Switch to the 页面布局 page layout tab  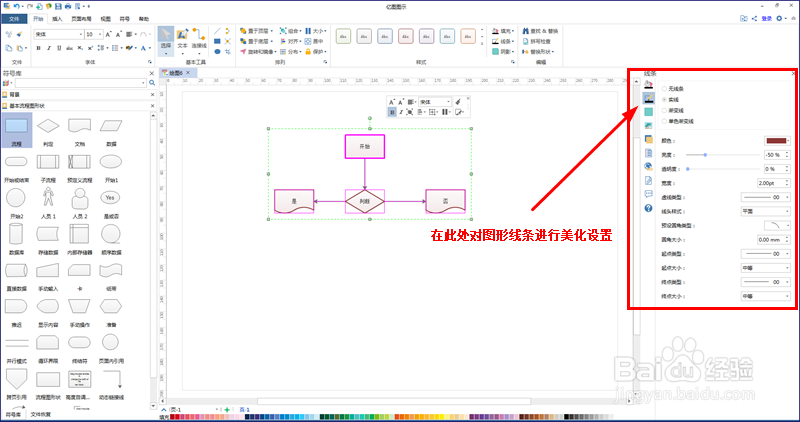point(81,19)
